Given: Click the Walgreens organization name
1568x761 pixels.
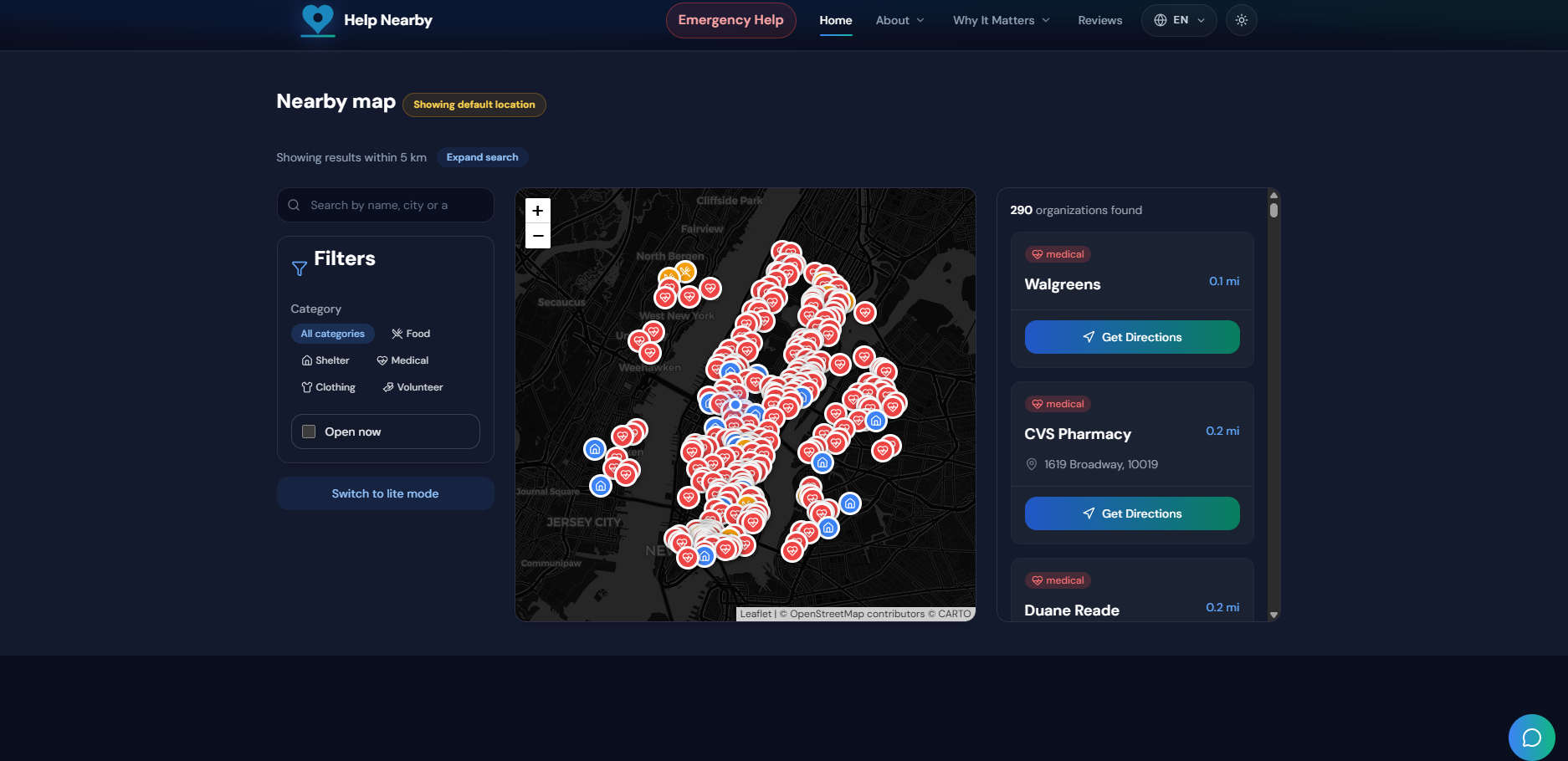Looking at the screenshot, I should coord(1062,284).
